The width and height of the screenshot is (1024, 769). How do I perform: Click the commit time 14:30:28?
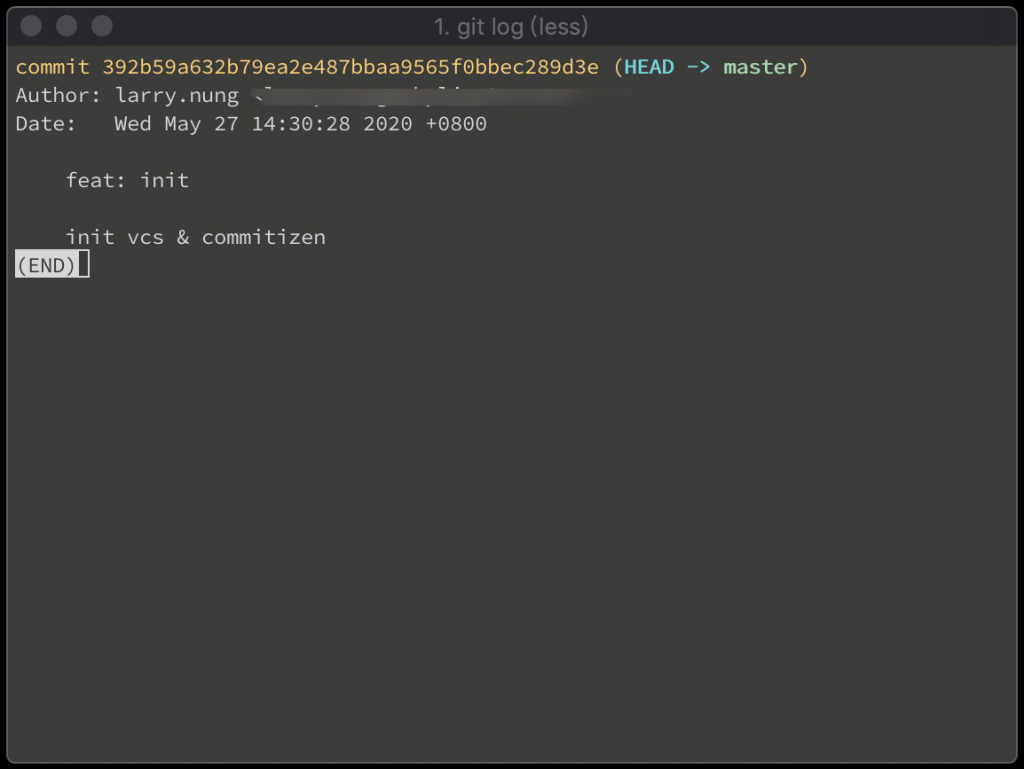click(300, 124)
